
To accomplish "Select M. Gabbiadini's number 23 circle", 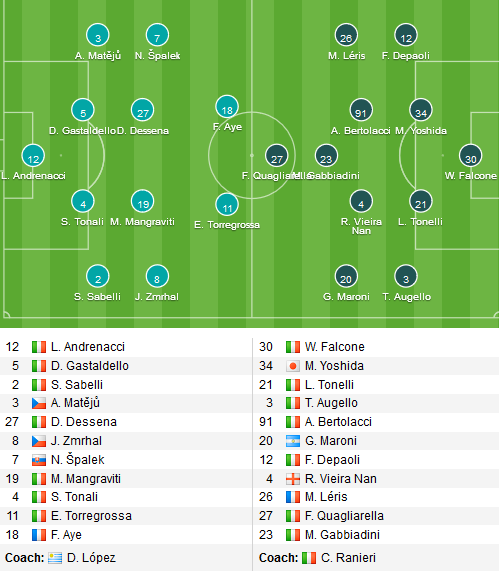I will [x=326, y=156].
